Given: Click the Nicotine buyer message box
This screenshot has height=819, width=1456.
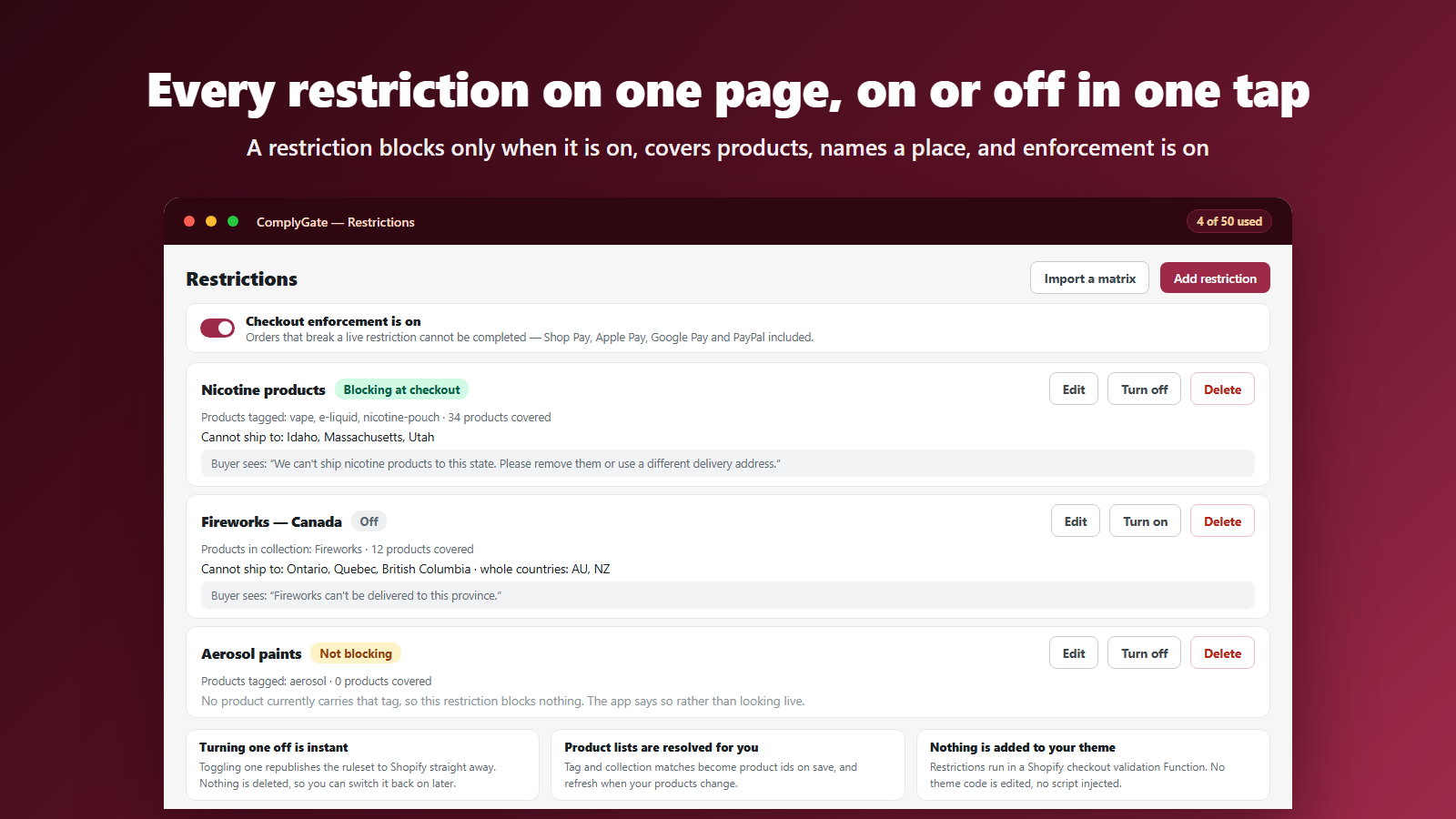Looking at the screenshot, I should pyautogui.click(x=728, y=463).
